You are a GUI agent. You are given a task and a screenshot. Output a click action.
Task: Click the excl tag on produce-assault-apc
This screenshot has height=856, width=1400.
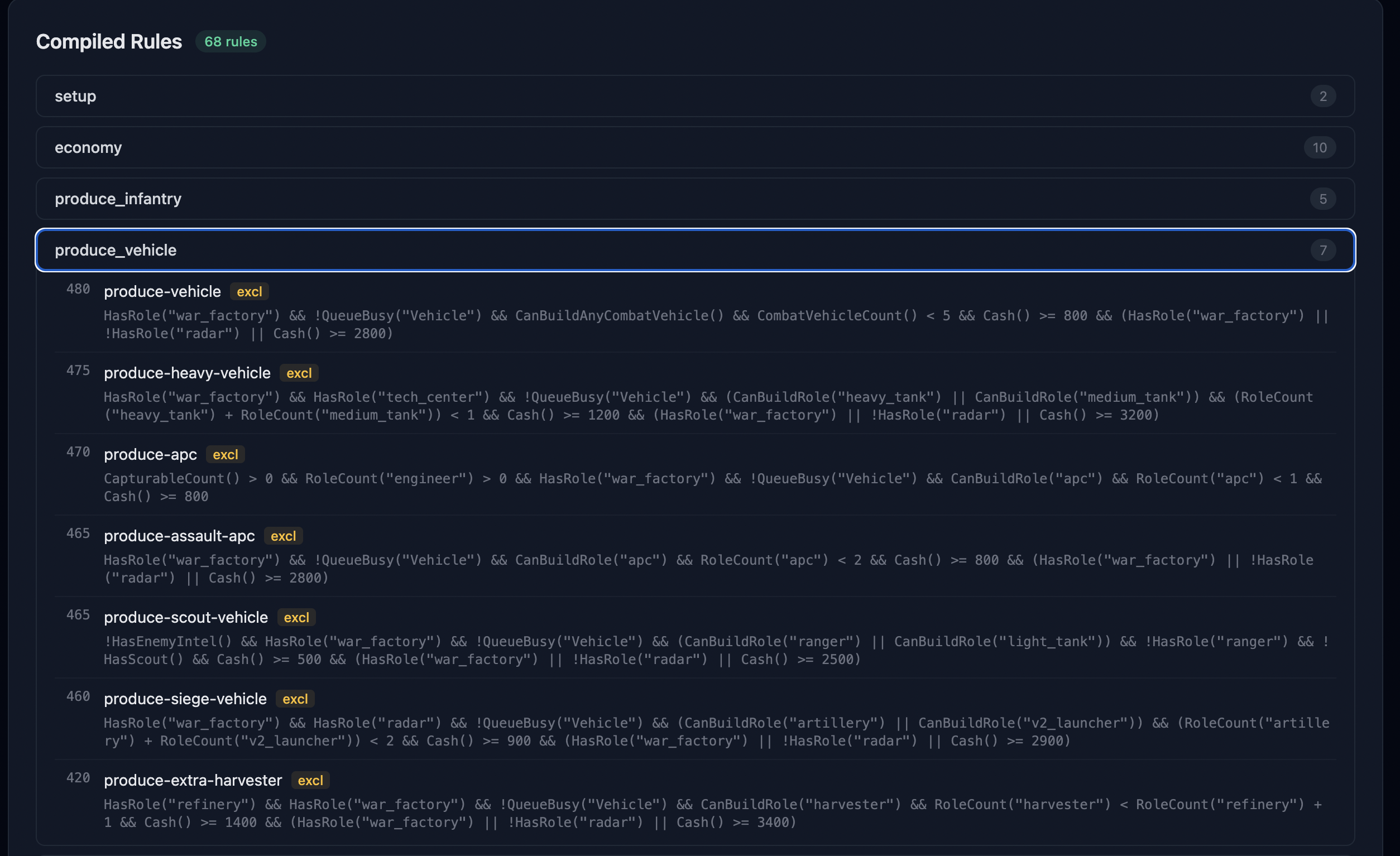pos(283,536)
